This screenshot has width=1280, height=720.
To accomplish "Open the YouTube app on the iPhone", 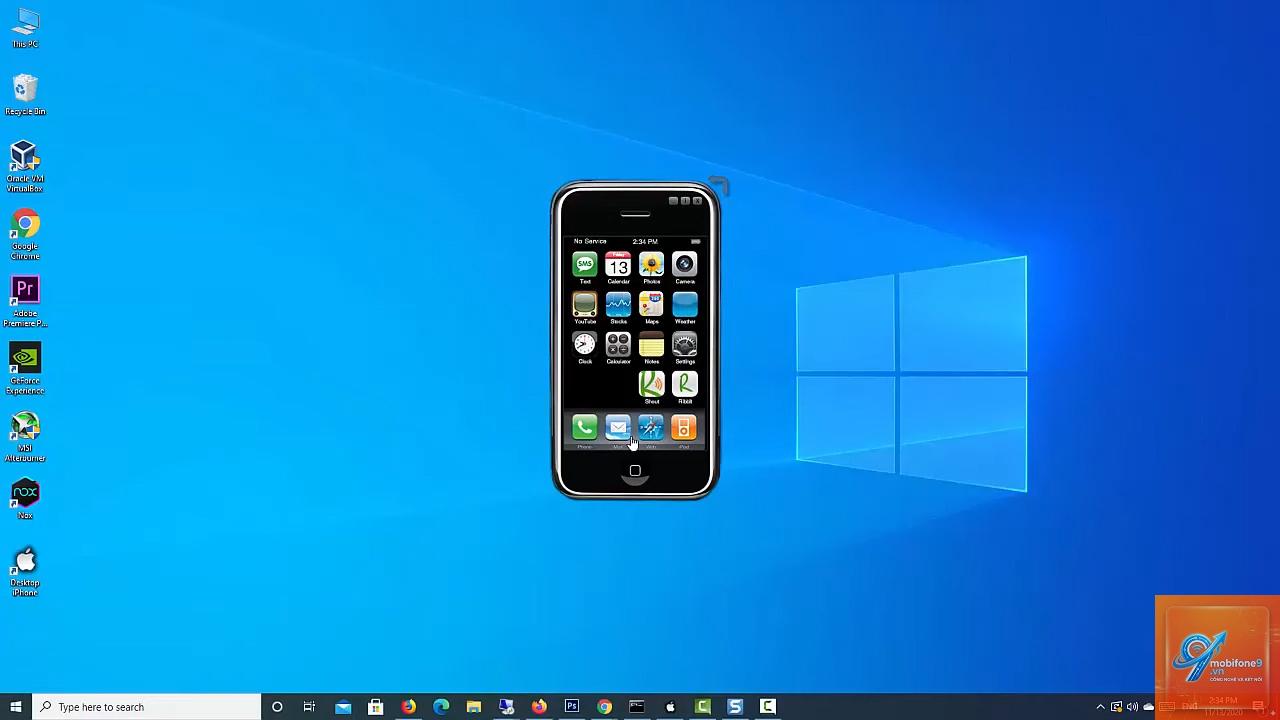I will (585, 305).
